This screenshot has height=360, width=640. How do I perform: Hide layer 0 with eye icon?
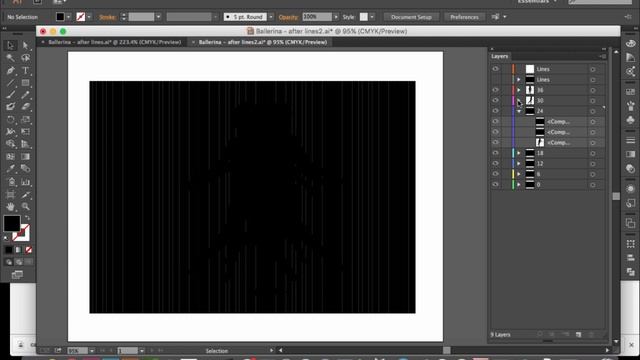[x=496, y=185]
